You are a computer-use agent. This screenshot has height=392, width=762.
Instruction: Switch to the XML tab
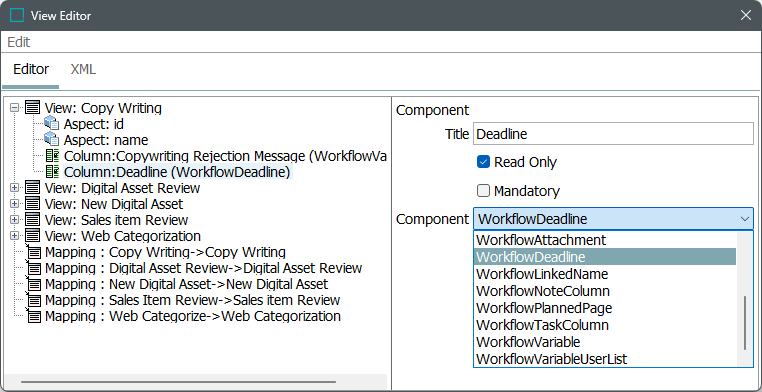pos(83,69)
